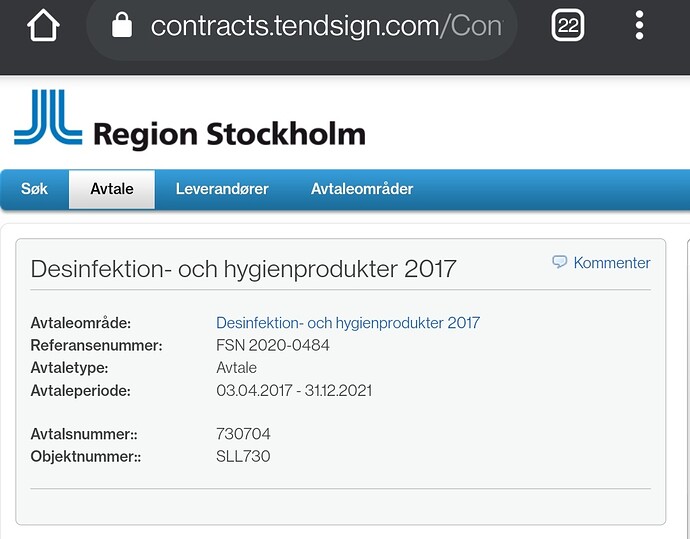Click the Region Stockholm logo emblem
690x539 pixels.
click(48, 117)
